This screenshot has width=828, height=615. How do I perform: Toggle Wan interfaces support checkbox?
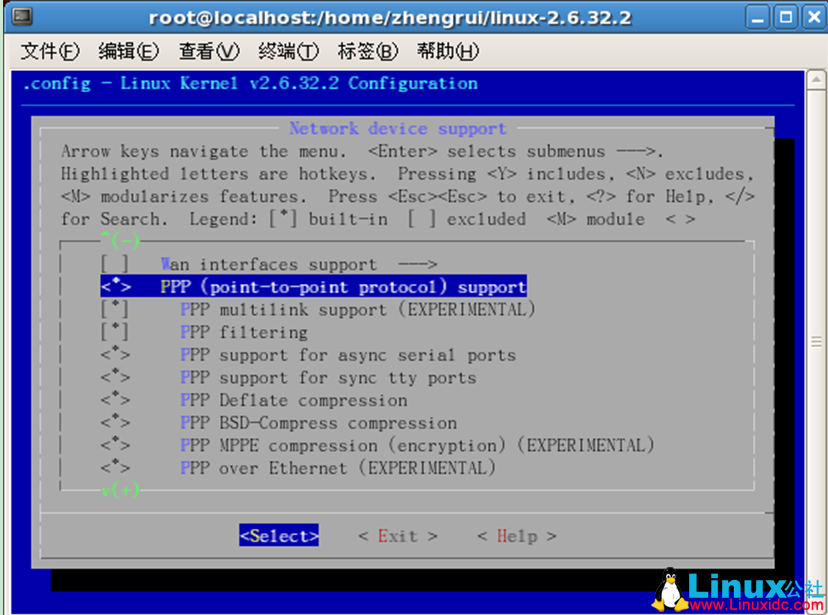115,264
